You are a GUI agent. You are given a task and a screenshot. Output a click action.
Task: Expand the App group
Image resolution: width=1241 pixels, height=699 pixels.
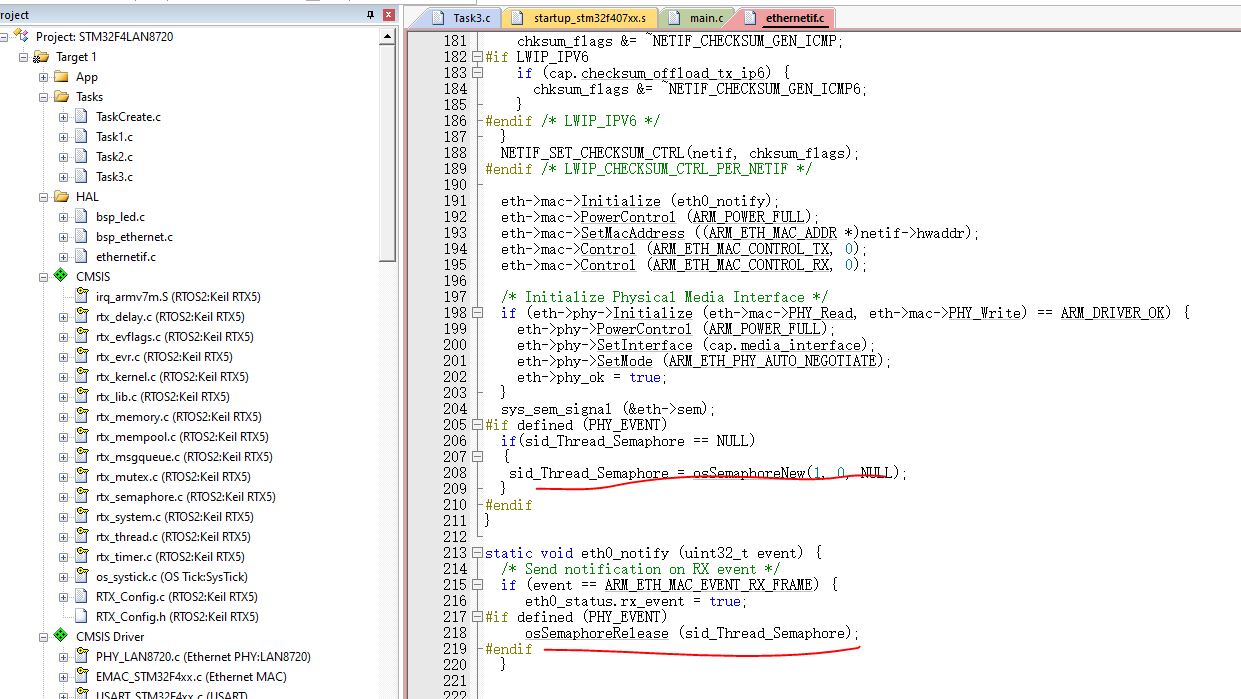click(44, 77)
